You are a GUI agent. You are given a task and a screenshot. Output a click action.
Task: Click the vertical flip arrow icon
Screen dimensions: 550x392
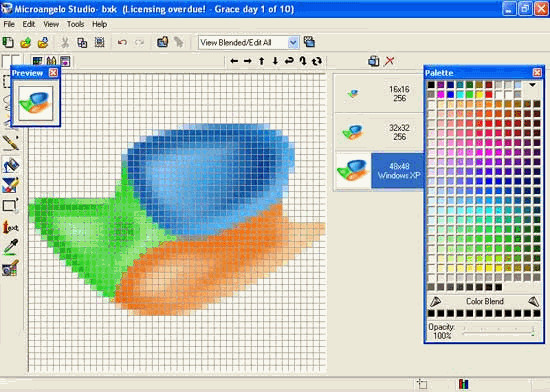point(303,61)
